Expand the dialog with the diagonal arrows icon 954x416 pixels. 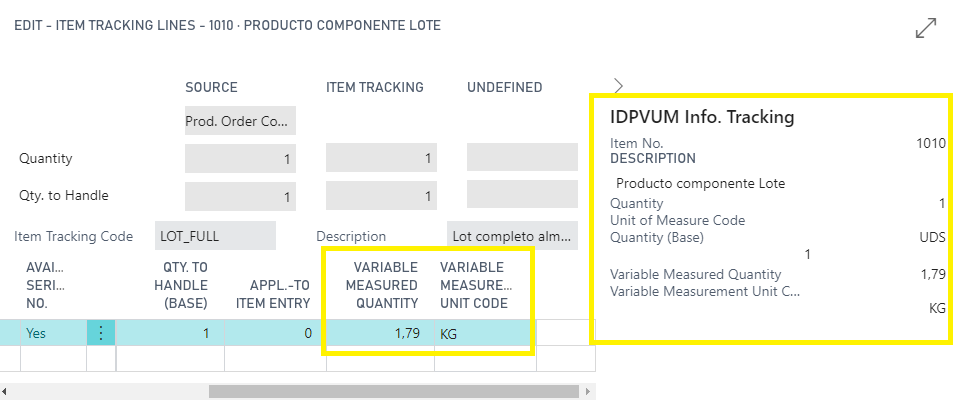[925, 29]
